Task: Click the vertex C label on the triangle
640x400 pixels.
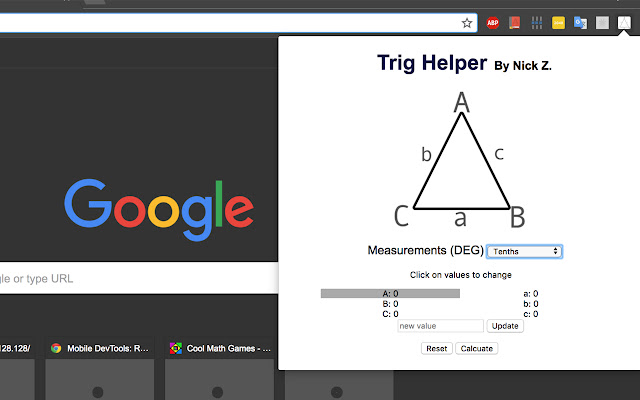Action: tap(401, 216)
